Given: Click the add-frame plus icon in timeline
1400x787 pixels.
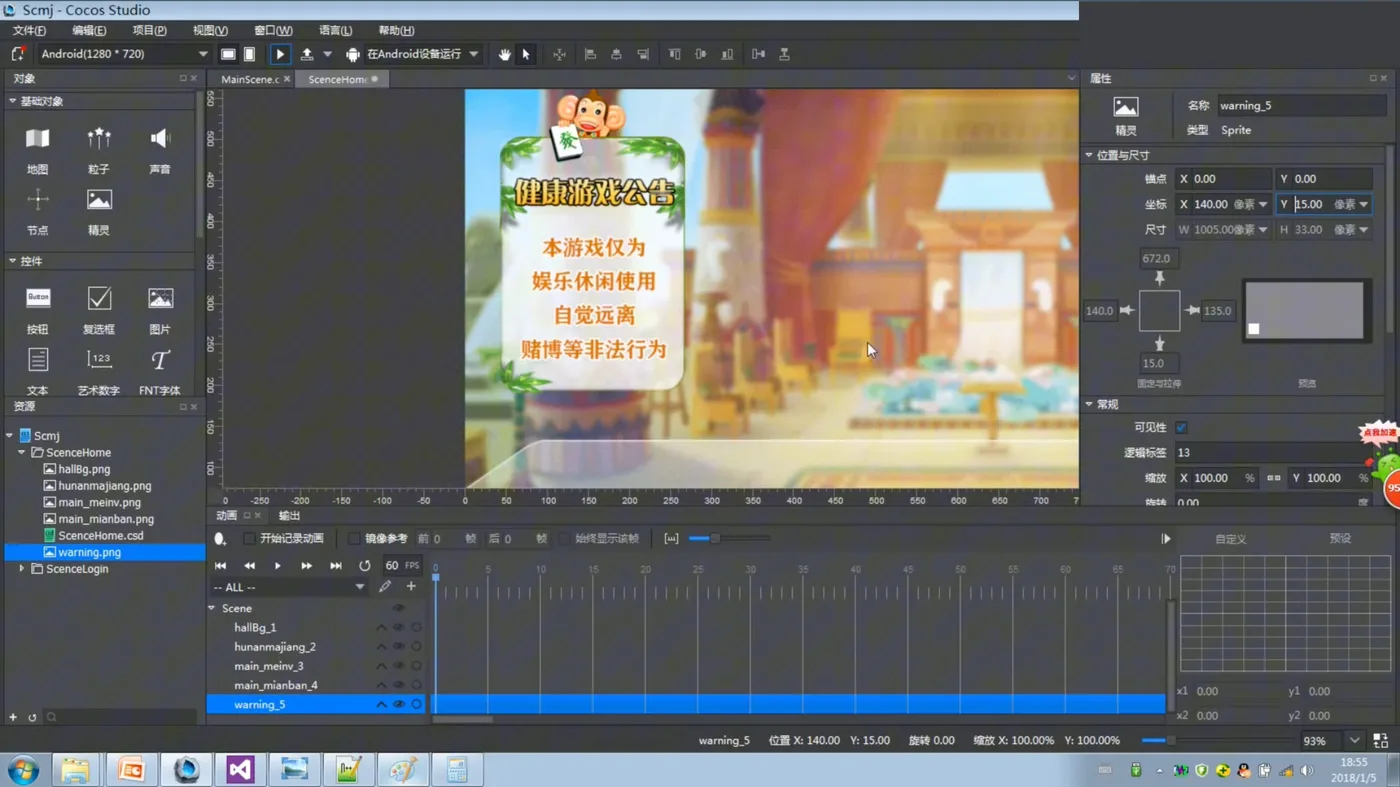Looking at the screenshot, I should click(x=411, y=587).
